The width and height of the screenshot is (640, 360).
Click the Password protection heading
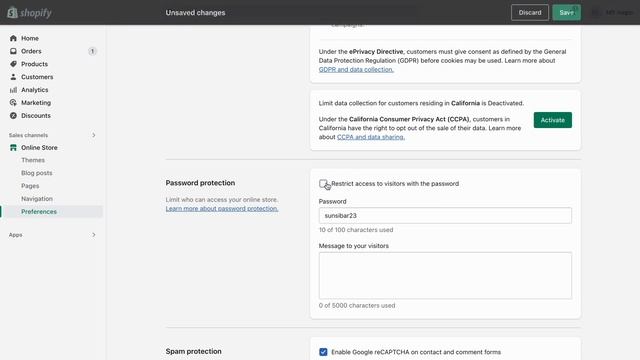[200, 183]
